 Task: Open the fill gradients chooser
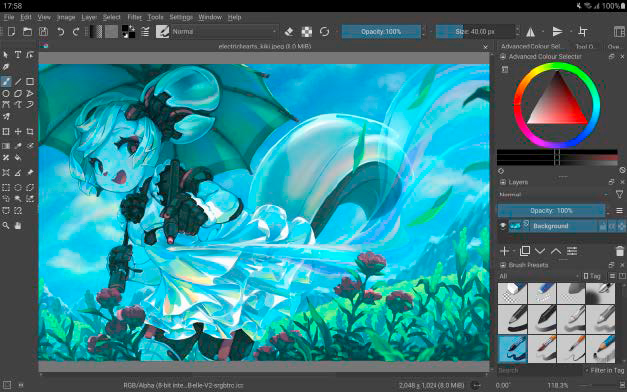(x=96, y=32)
